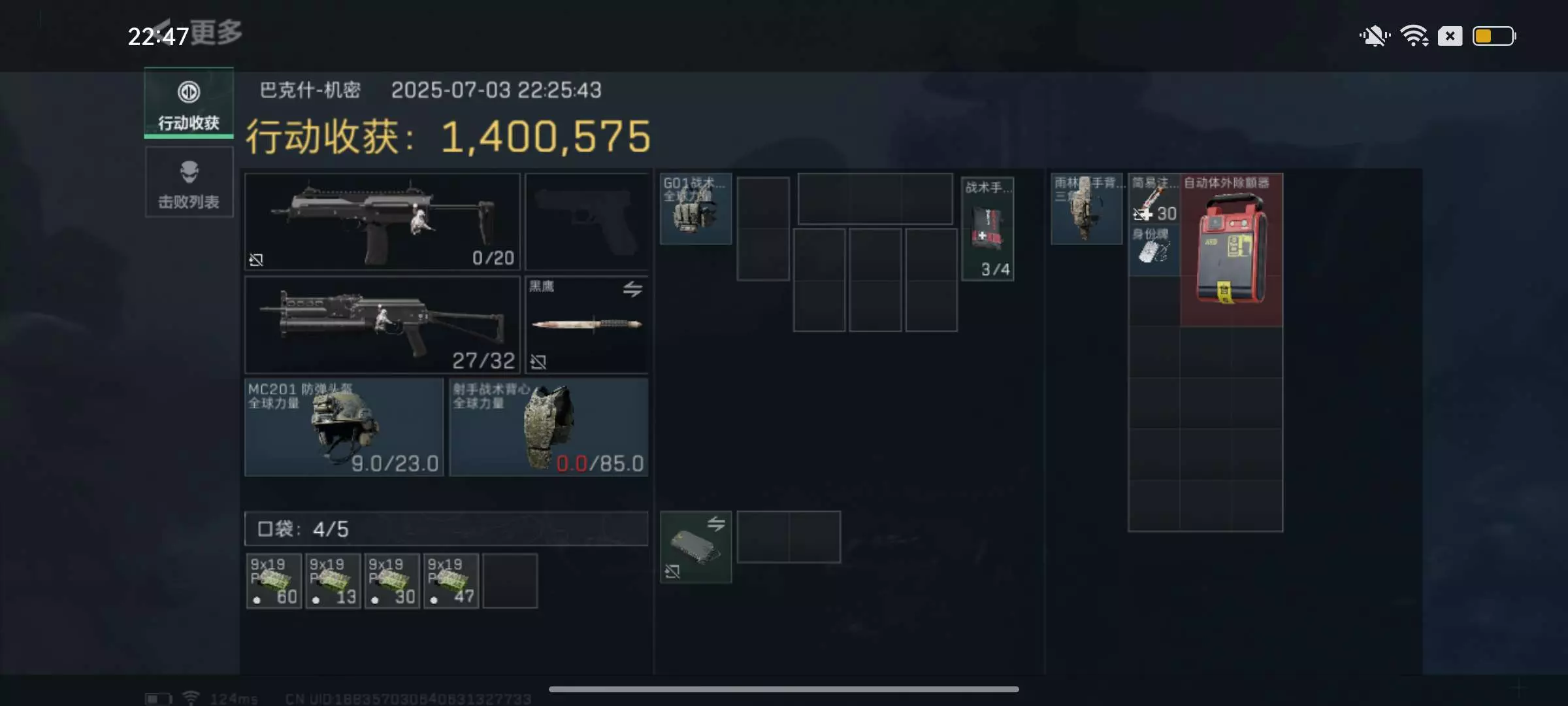Click the 9x19 ammo stack of 47
Viewport: 1568px width, 706px height.
pyautogui.click(x=451, y=581)
